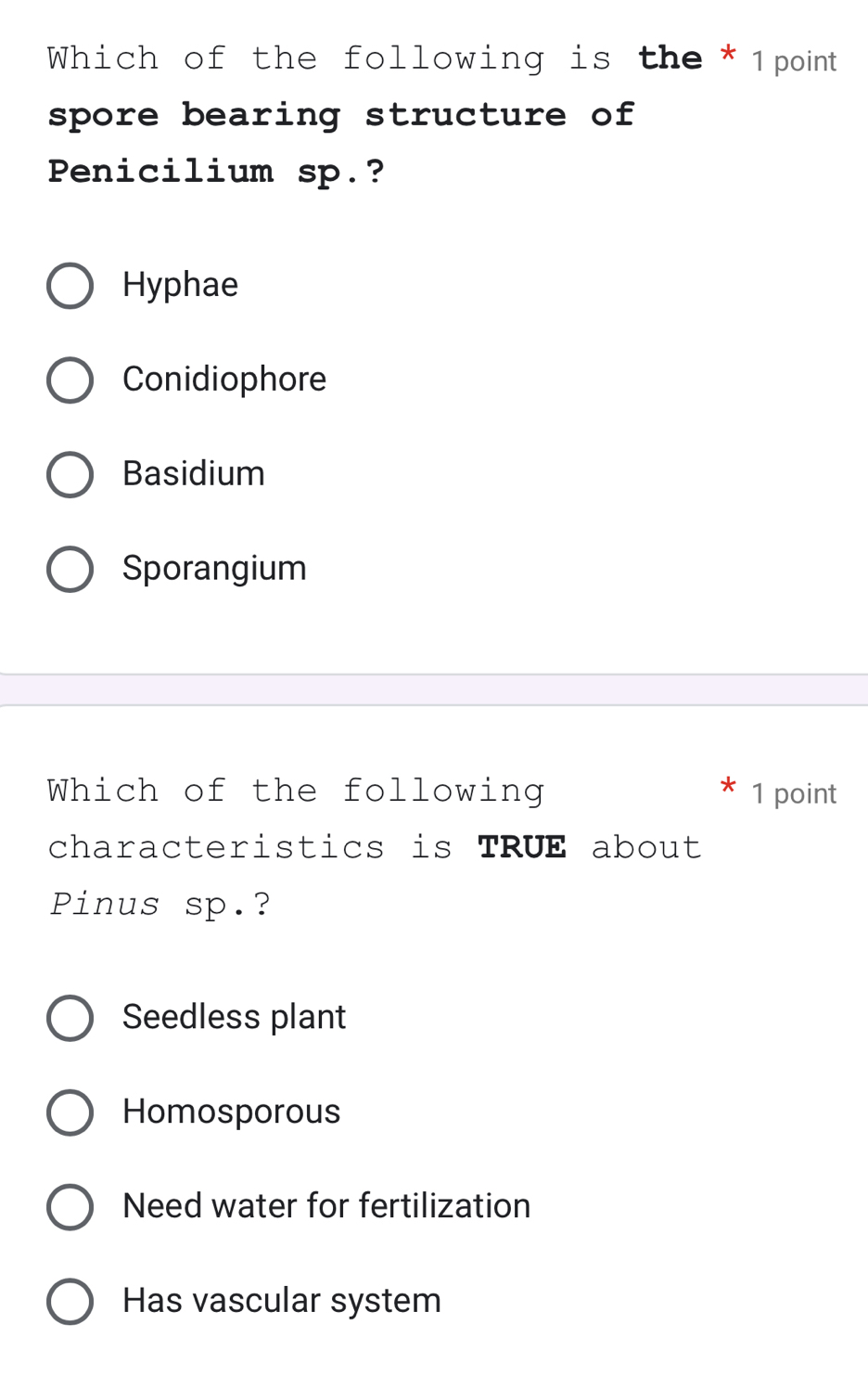This screenshot has width=868, height=1389.
Task: Select the Hyphae radio button
Action: pos(70,285)
